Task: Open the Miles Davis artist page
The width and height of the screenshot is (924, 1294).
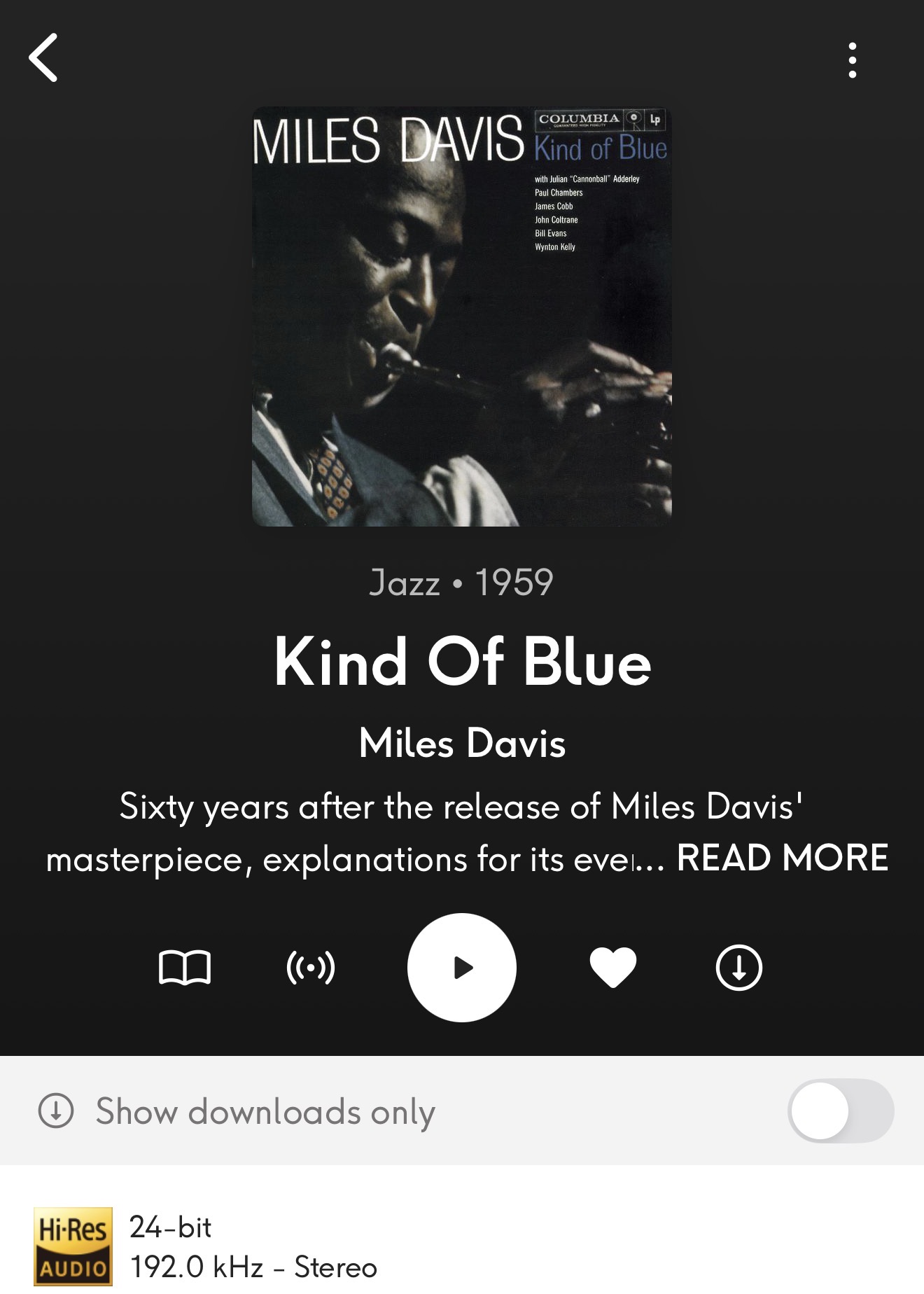Action: 462,743
